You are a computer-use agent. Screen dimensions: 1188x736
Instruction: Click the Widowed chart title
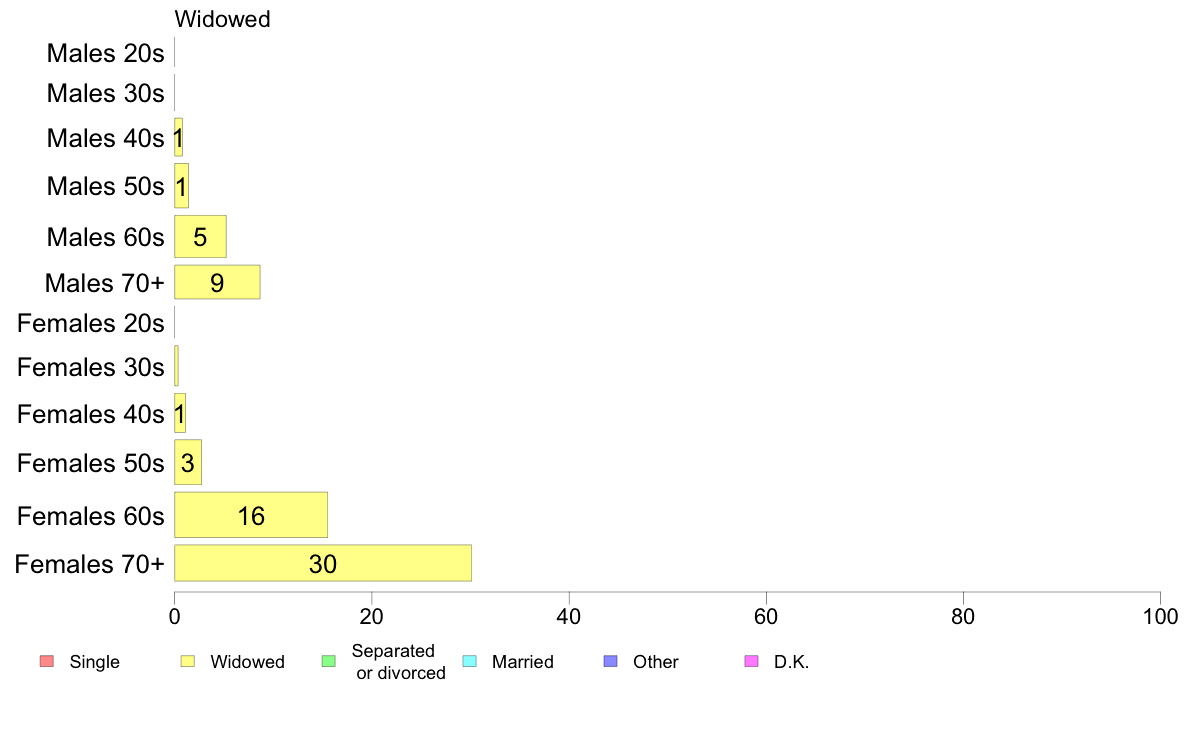point(222,19)
